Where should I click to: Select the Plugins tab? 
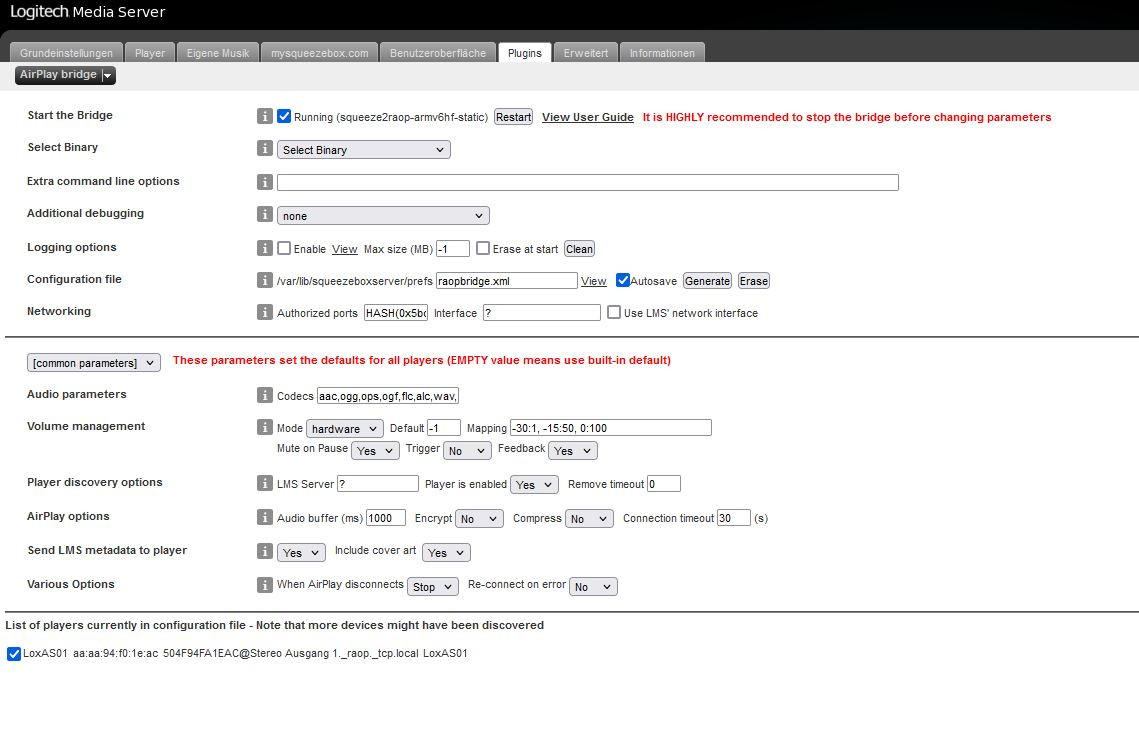[524, 53]
